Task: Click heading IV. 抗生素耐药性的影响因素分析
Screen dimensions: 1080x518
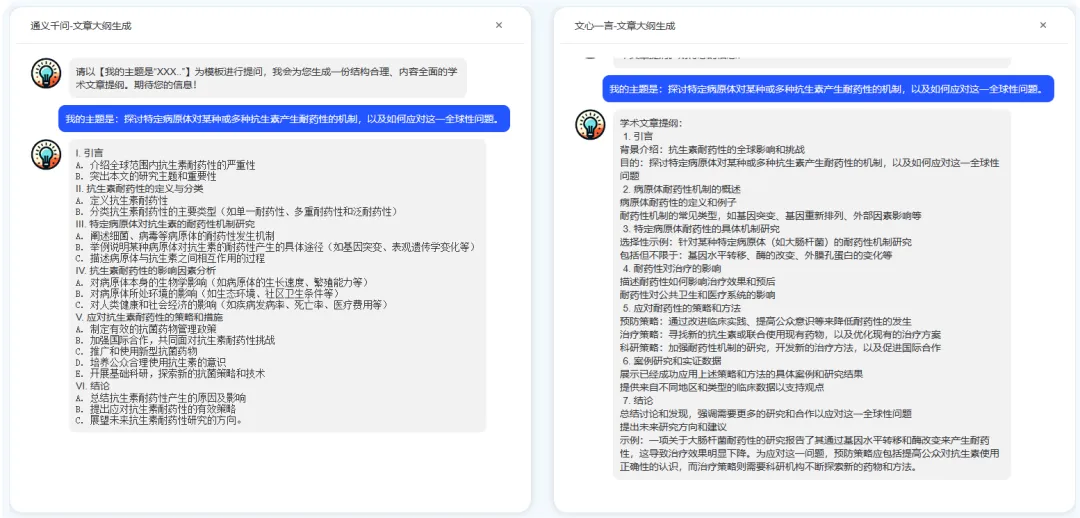Action: tap(145, 271)
